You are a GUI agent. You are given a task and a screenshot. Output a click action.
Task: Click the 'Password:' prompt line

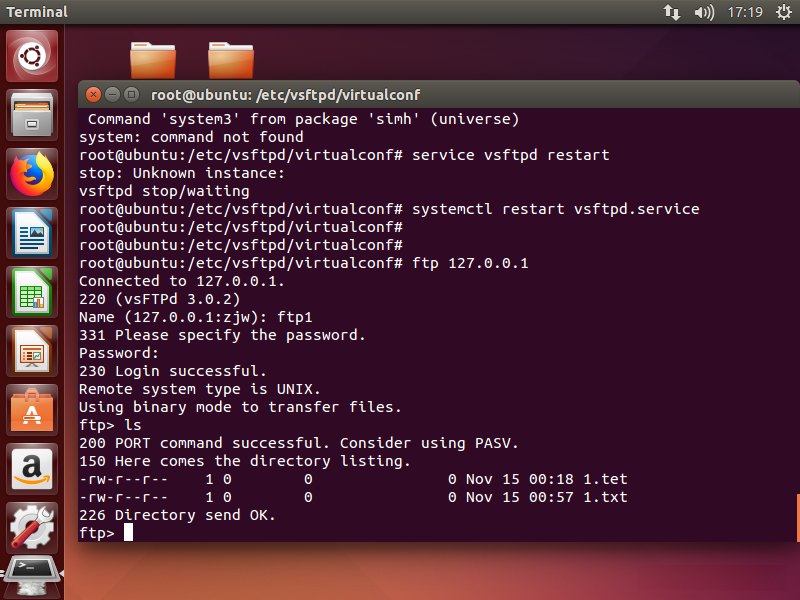click(119, 353)
